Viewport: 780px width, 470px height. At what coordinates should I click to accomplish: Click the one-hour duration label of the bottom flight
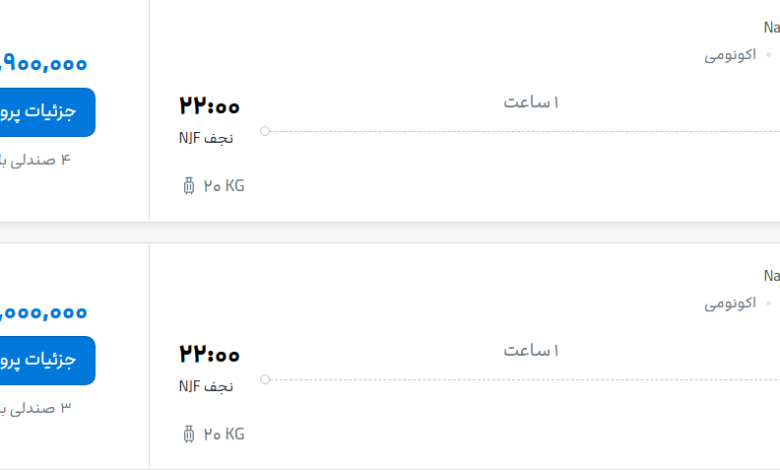pyautogui.click(x=531, y=351)
